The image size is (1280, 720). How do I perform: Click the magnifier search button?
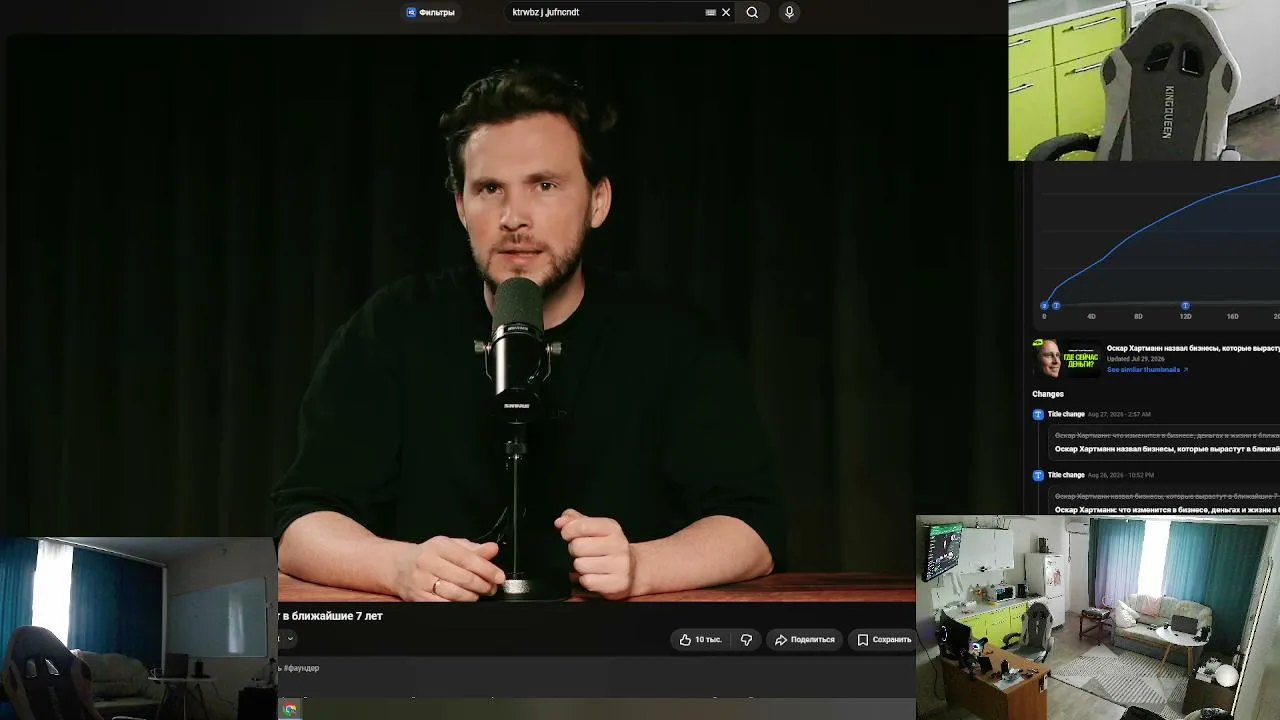752,12
